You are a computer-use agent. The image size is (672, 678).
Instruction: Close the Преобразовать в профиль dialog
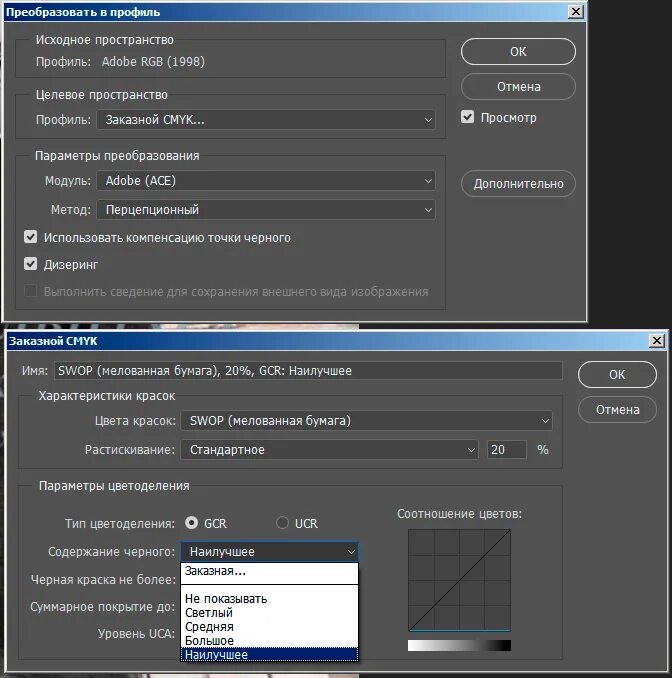576,12
